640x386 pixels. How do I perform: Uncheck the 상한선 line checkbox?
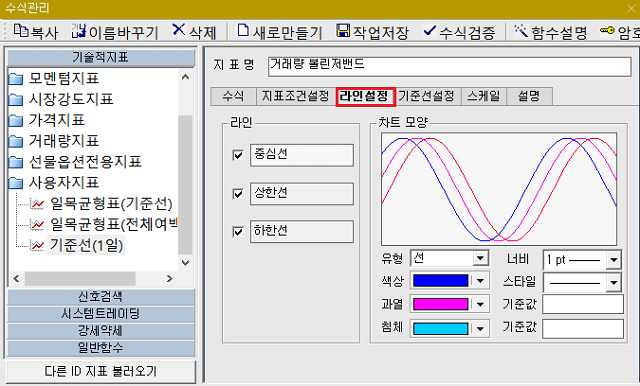pyautogui.click(x=238, y=193)
